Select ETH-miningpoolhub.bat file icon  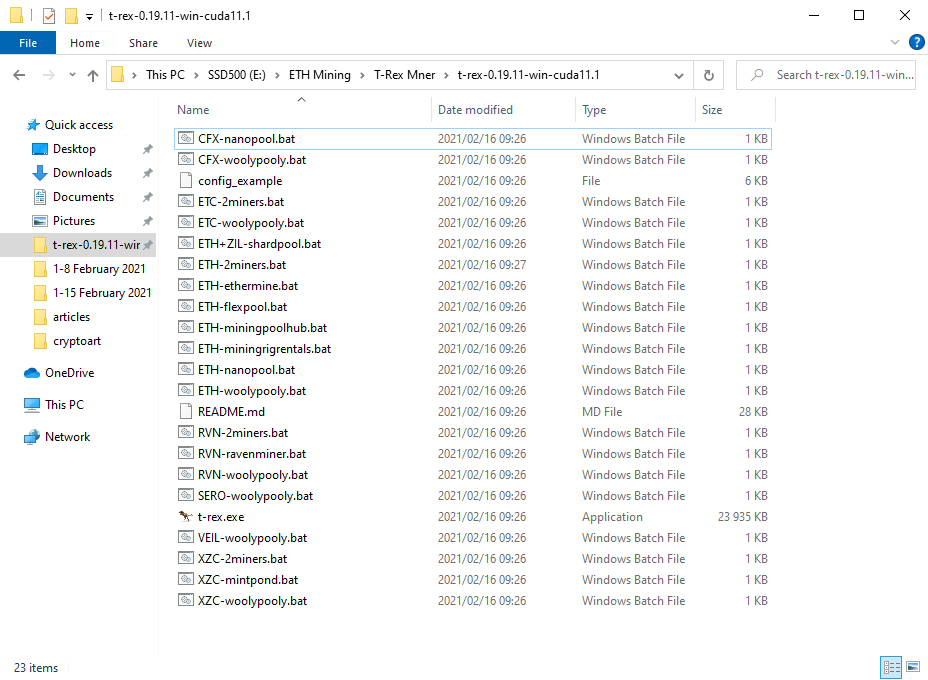coord(186,327)
